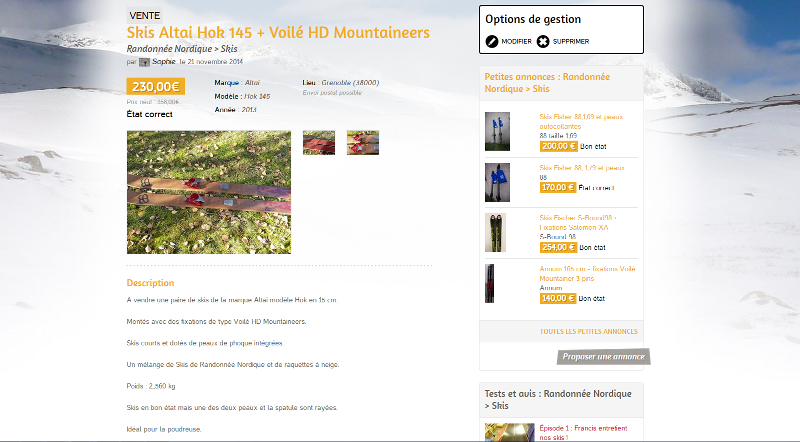
Task: Click the Supprimer cross icon
Action: pyautogui.click(x=543, y=41)
